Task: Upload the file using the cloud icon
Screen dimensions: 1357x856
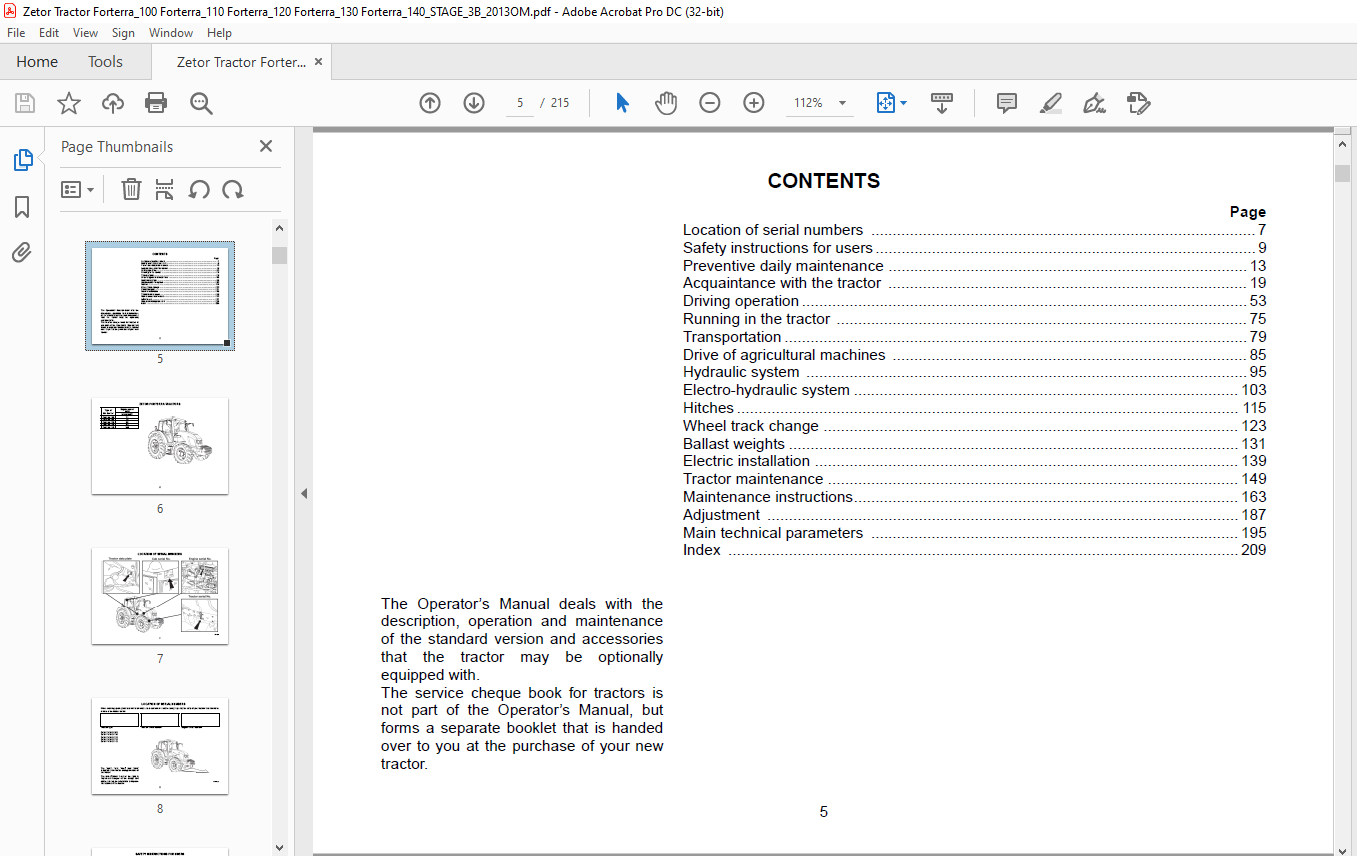Action: (x=113, y=103)
